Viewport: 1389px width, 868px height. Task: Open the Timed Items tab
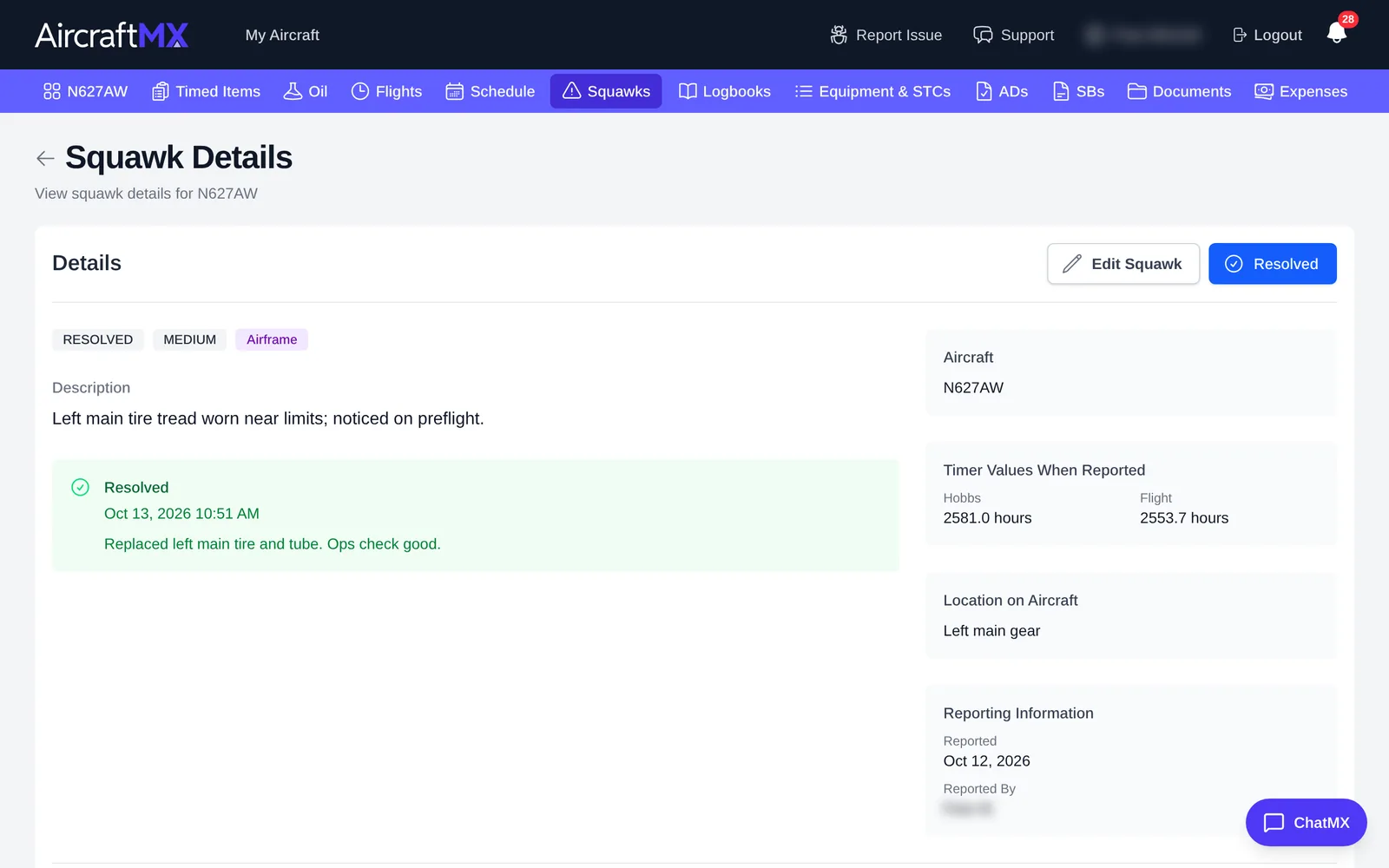(207, 91)
